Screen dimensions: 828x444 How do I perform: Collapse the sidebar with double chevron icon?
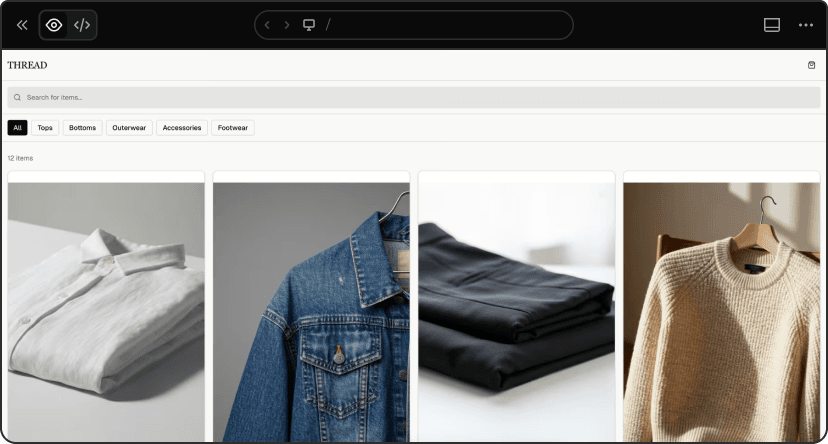22,25
